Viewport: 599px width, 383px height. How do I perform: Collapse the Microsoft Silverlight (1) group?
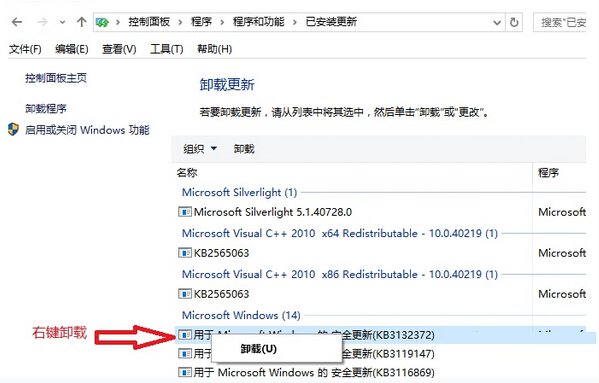(x=240, y=192)
